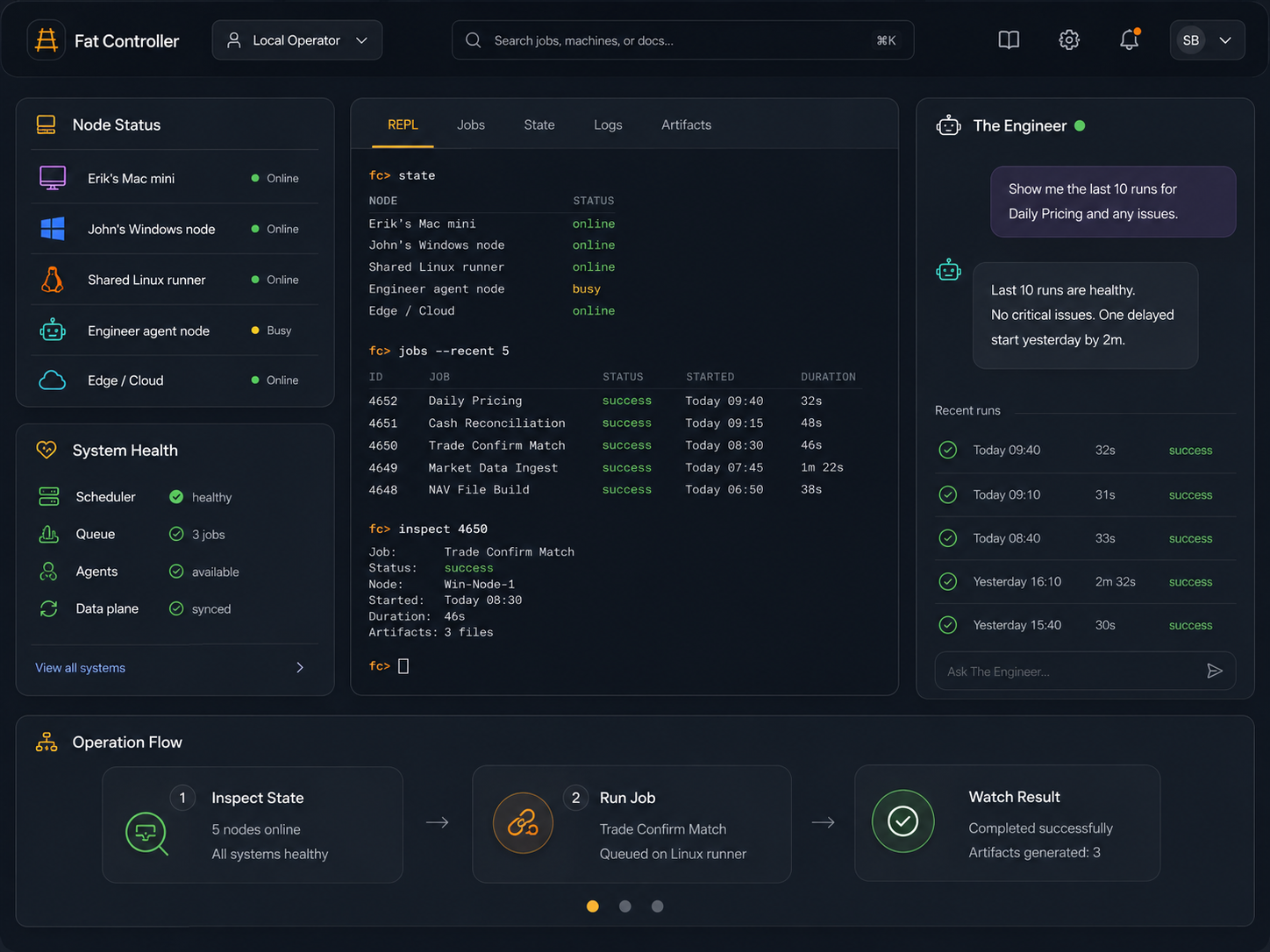Click the ⌘K shortcut badge
The height and width of the screenshot is (952, 1270).
point(887,40)
